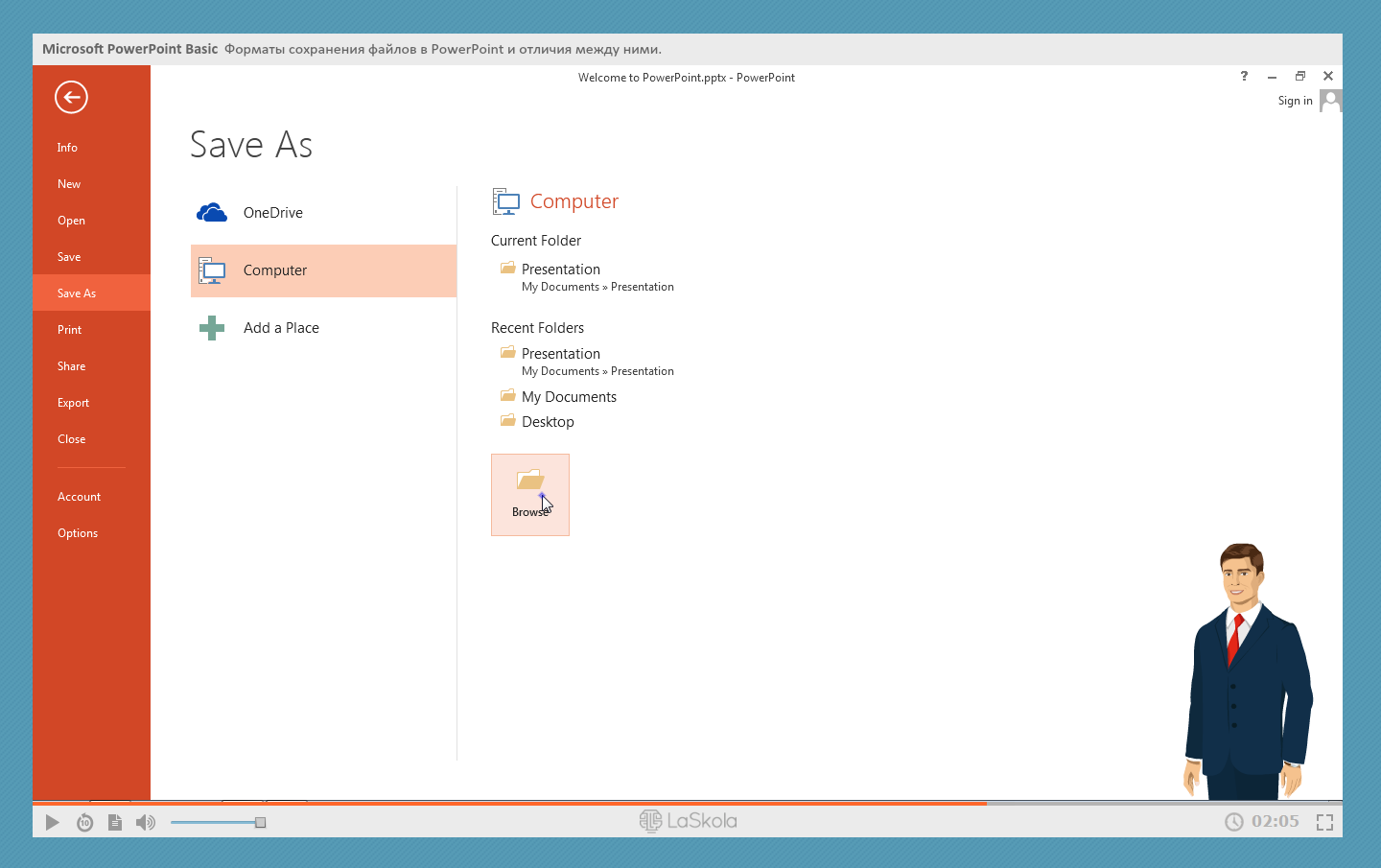The width and height of the screenshot is (1381, 868).
Task: Open the Desktop recent folder
Action: pos(548,422)
